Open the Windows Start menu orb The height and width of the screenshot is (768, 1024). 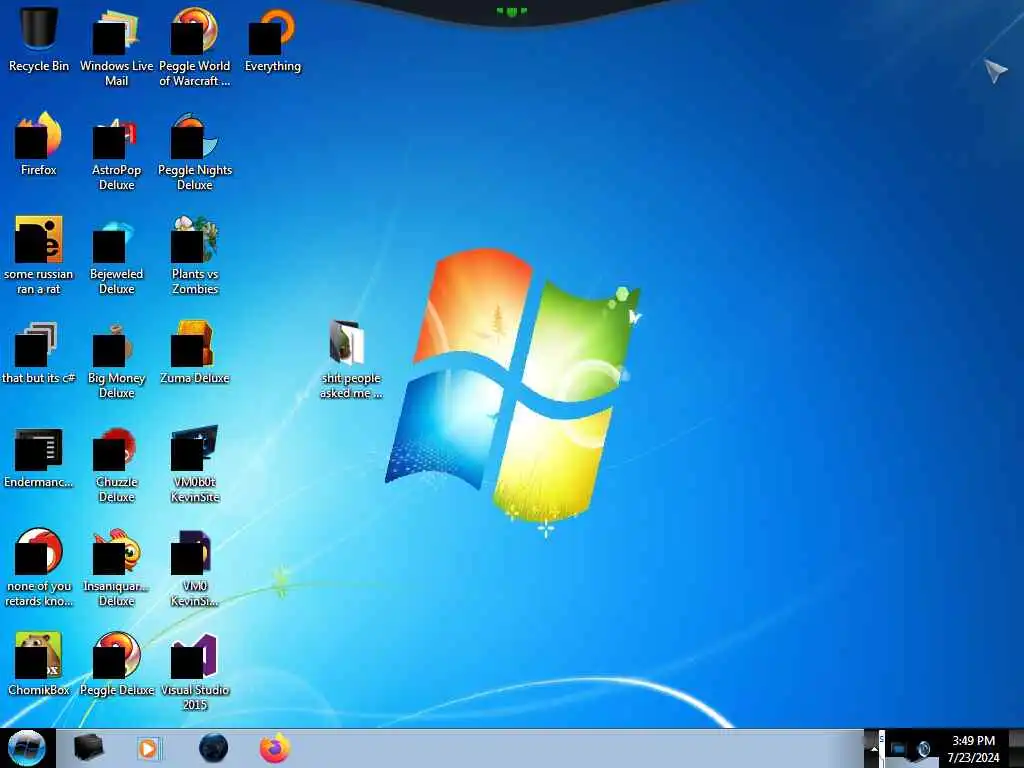click(27, 748)
